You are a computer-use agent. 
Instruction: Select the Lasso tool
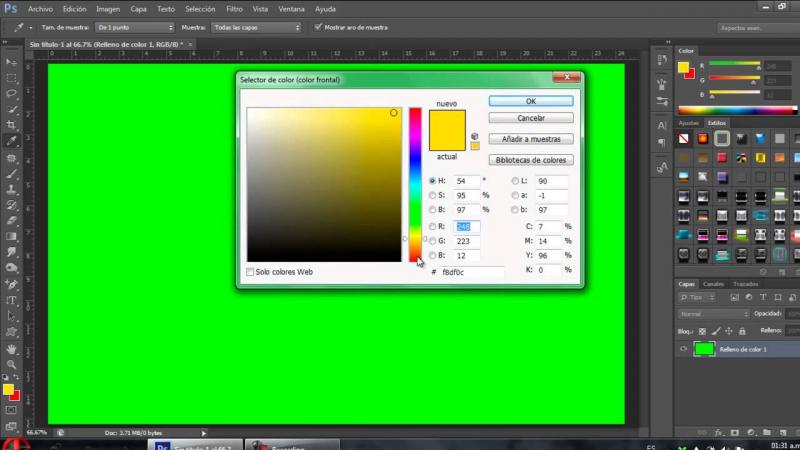pyautogui.click(x=11, y=93)
